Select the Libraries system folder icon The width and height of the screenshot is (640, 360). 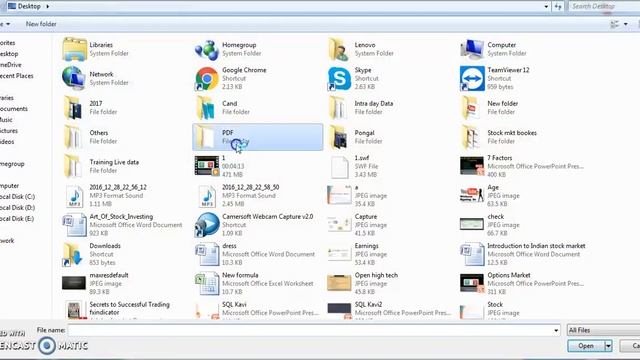74,49
